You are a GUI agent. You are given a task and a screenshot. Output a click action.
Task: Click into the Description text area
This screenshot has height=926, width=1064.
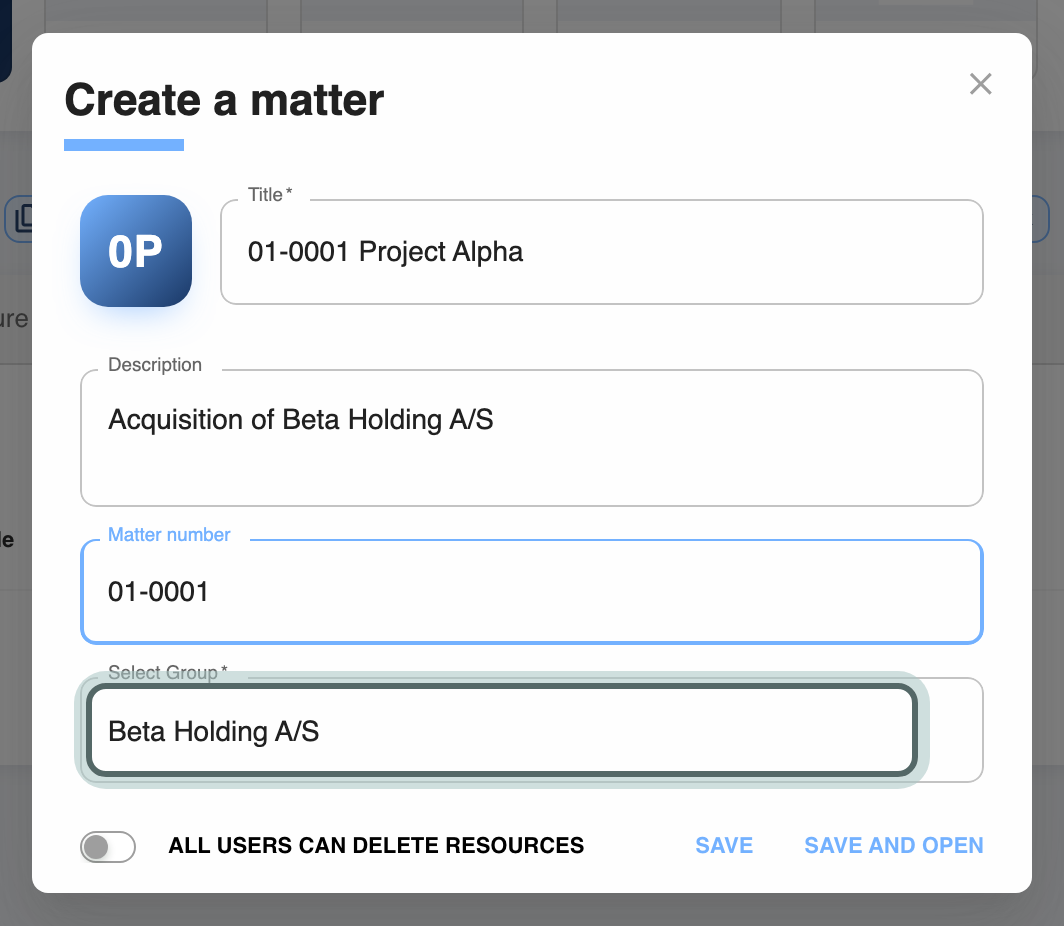tap(531, 438)
